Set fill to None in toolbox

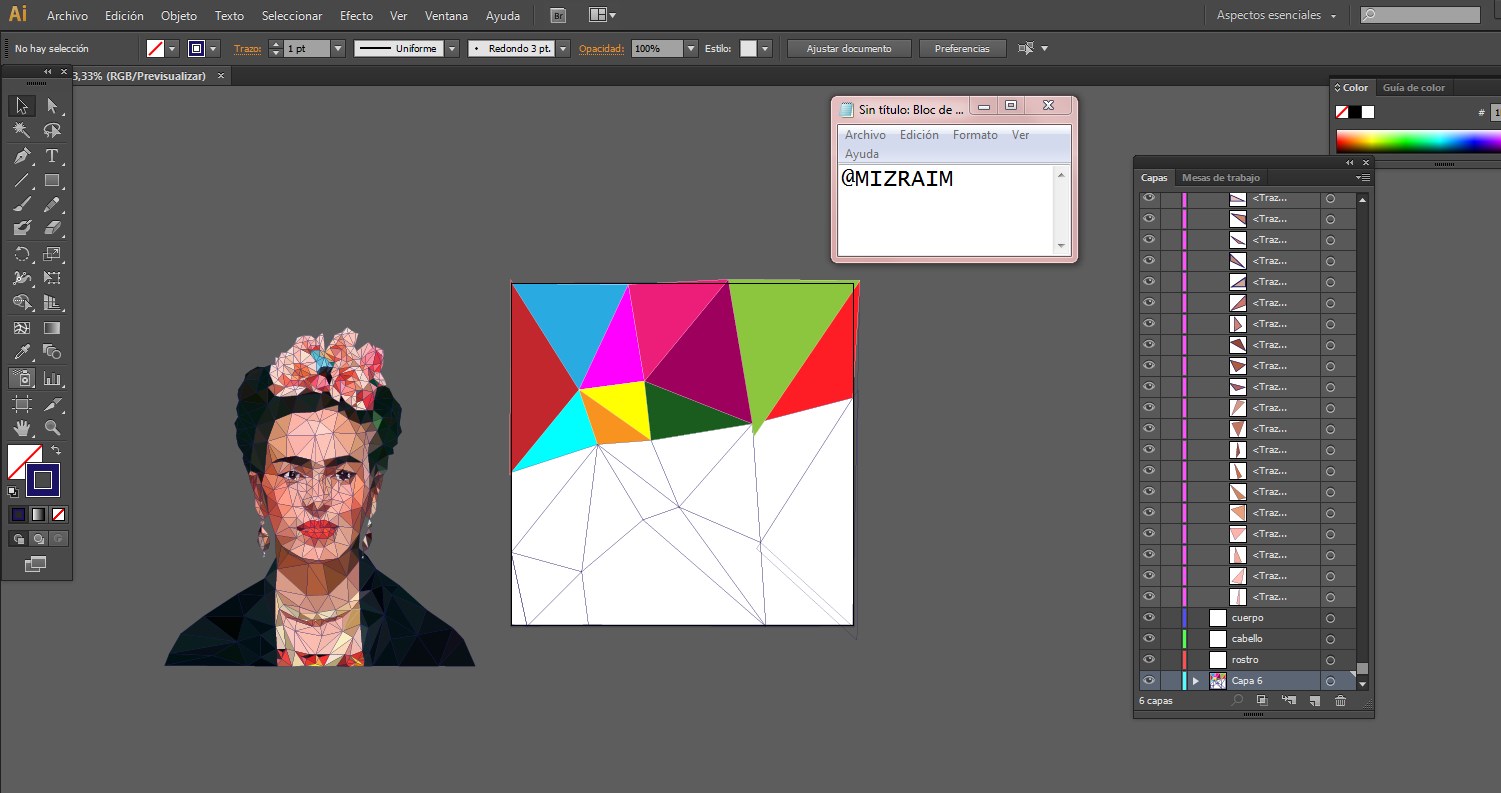click(x=58, y=514)
